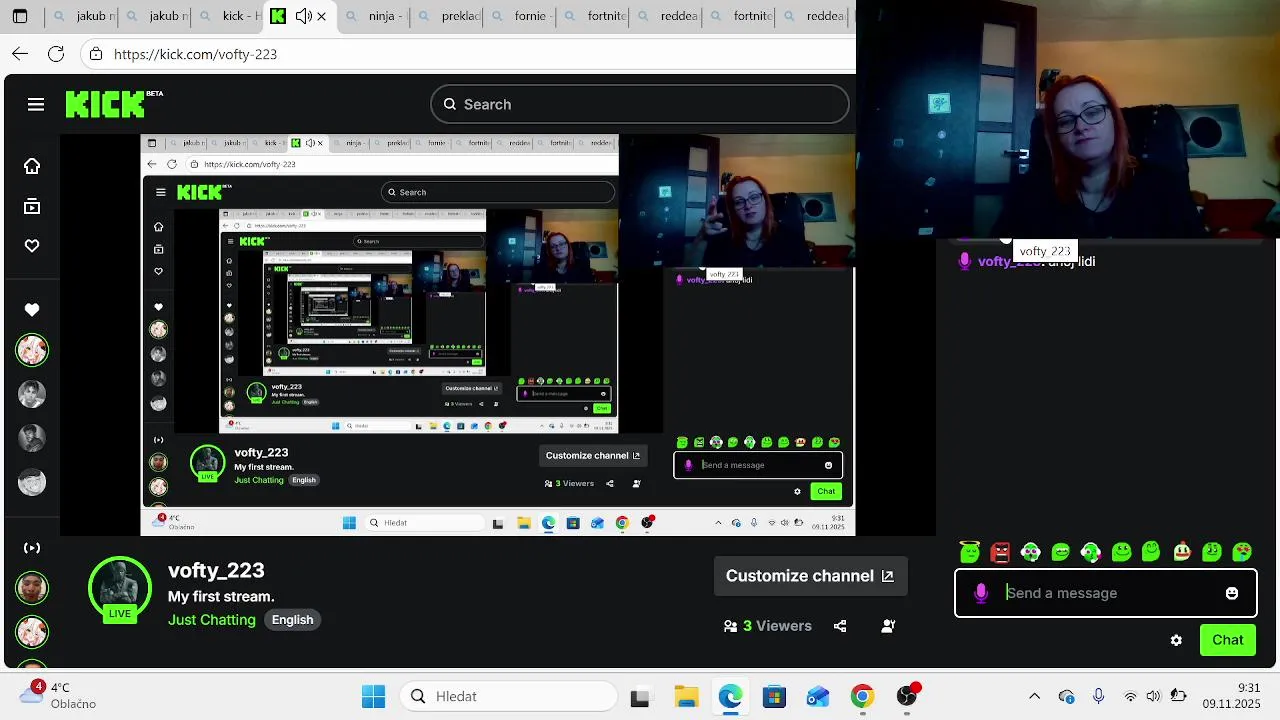Click the microphone in-use tray icon

[1098, 696]
